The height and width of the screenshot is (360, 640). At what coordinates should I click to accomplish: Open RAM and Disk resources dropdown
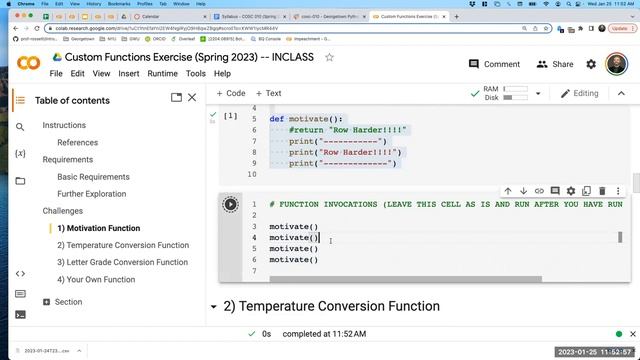(538, 93)
